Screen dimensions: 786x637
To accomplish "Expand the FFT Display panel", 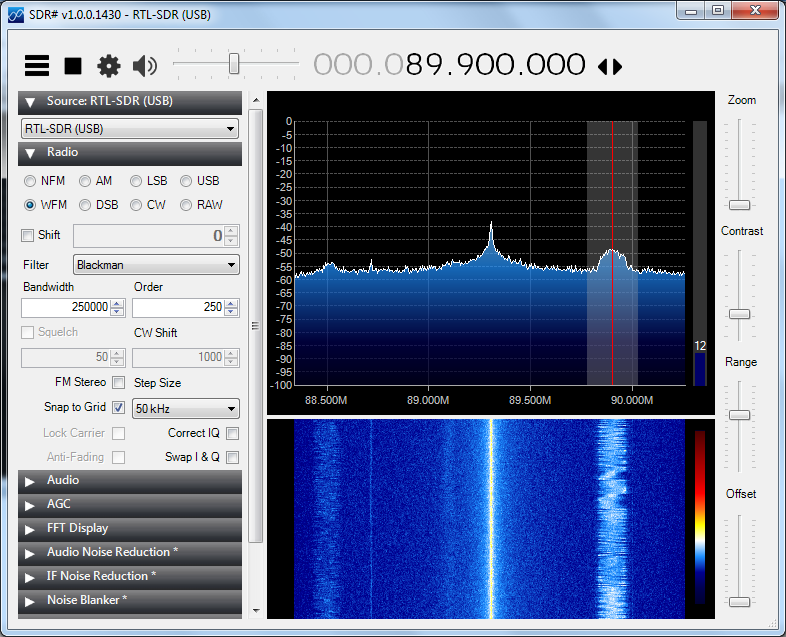I will click(x=130, y=529).
